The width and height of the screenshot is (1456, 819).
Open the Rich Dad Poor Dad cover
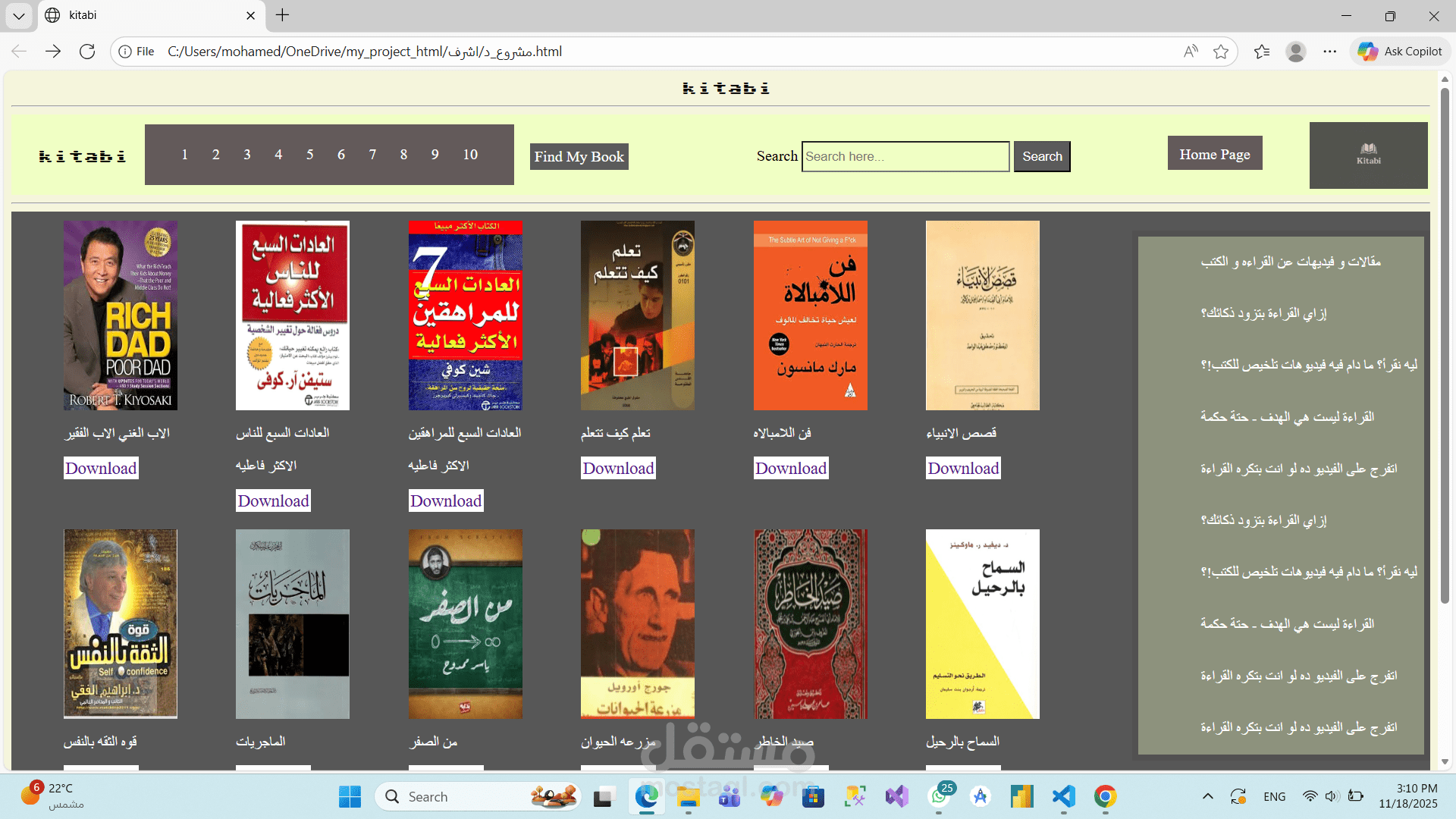point(121,315)
